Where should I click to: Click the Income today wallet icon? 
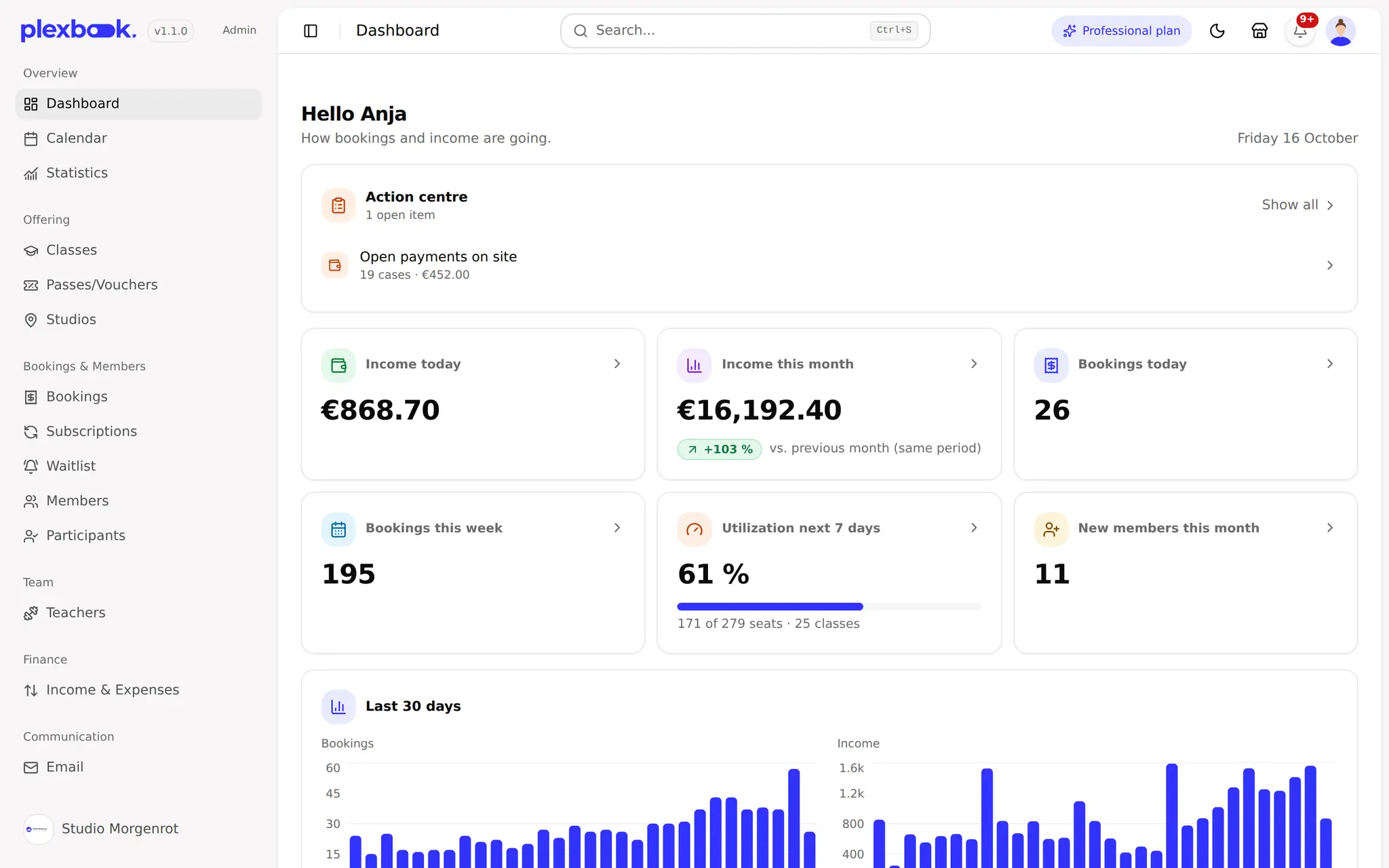pos(338,366)
